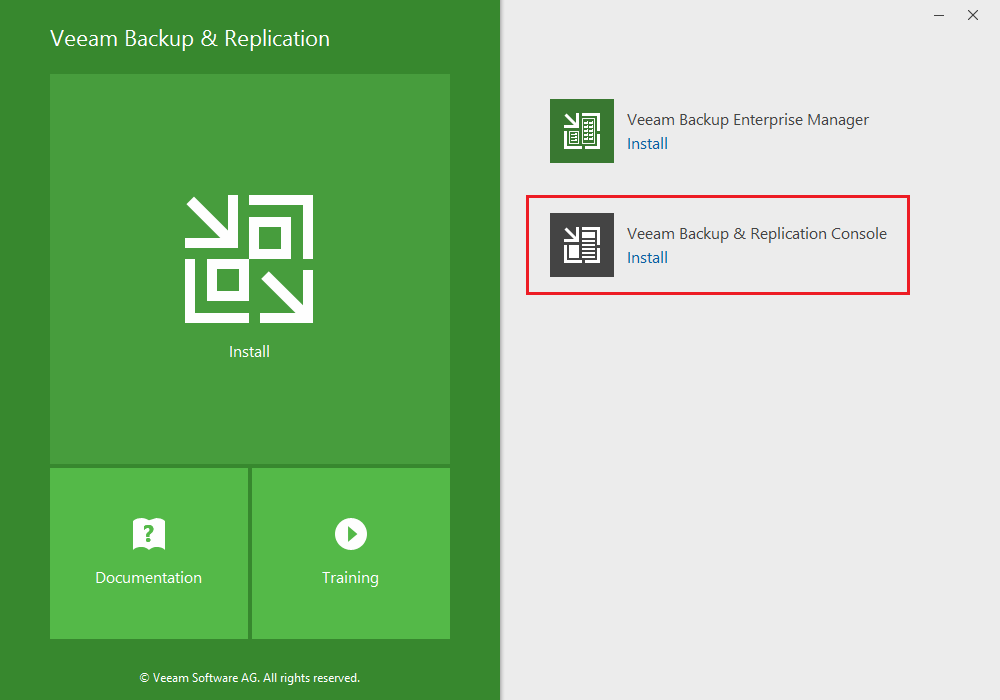Click the Veeam Backup & Replication Console icon
Screen dimensions: 1000x700
(582, 245)
